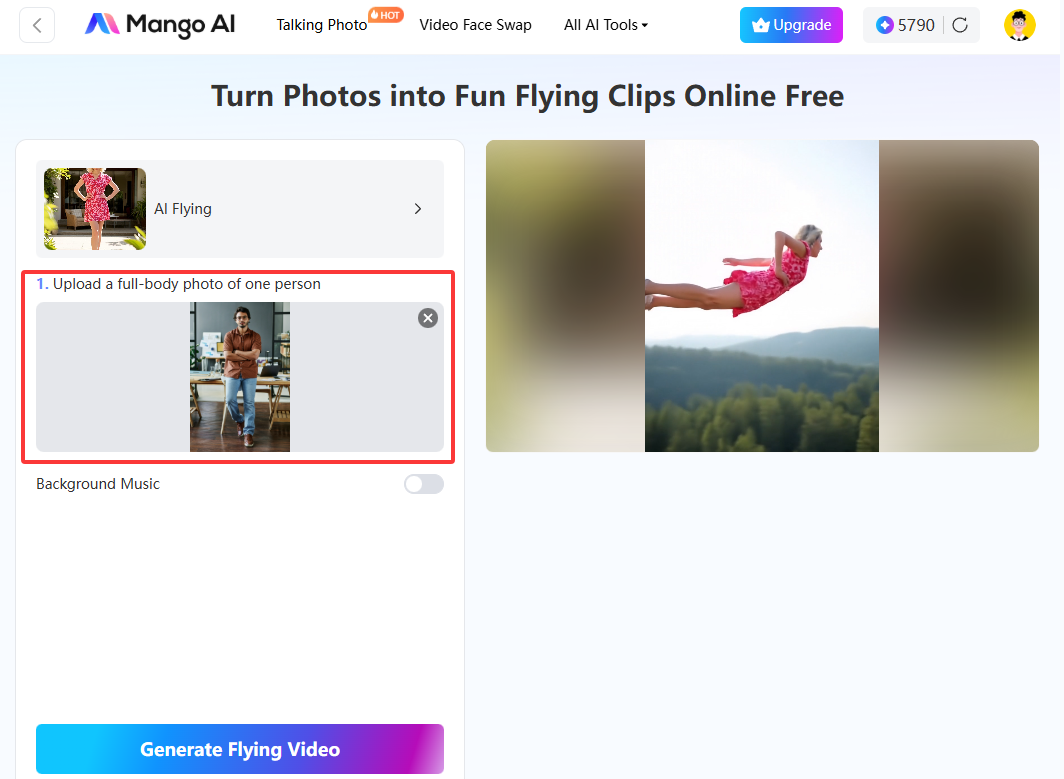1064x779 pixels.
Task: Go to Video Face Swap
Action: point(475,25)
